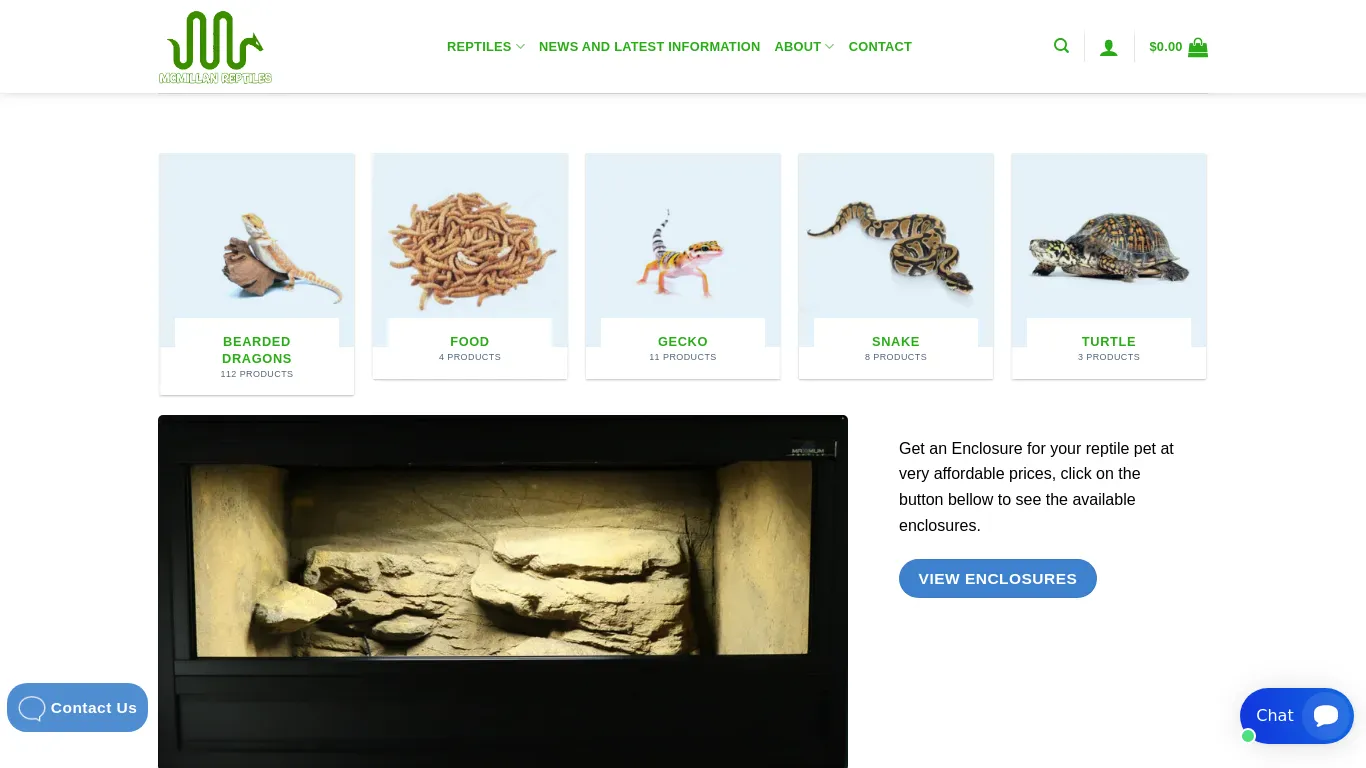Open the search magnifier icon
This screenshot has height=768, width=1366.
[1061, 46]
